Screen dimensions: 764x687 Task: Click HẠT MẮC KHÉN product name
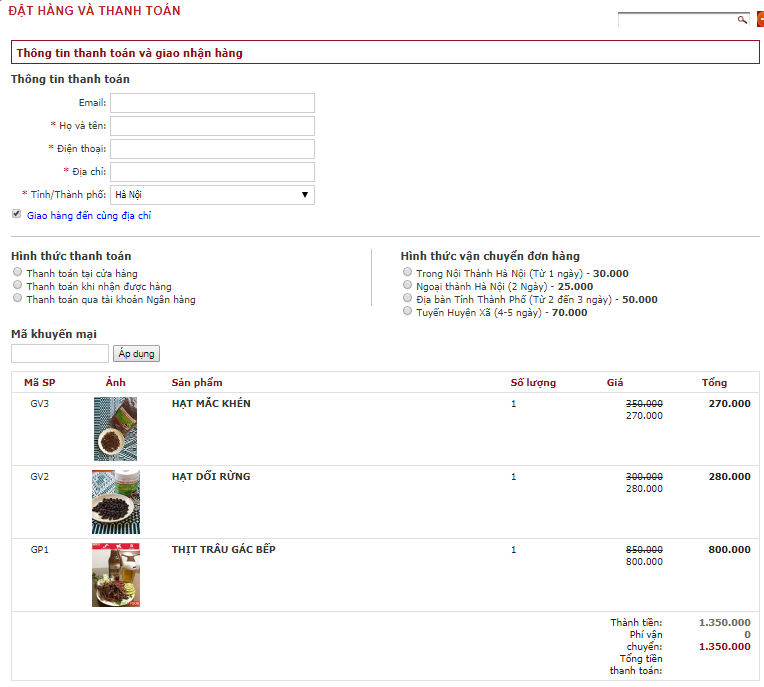[x=211, y=403]
